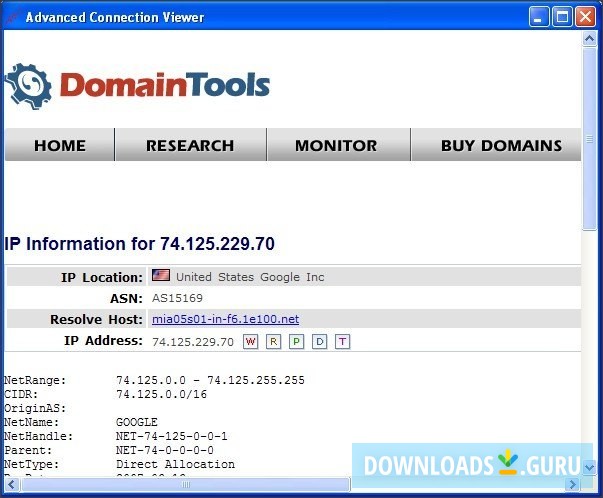
Task: Click the app icon in the title bar
Action: (x=12, y=17)
